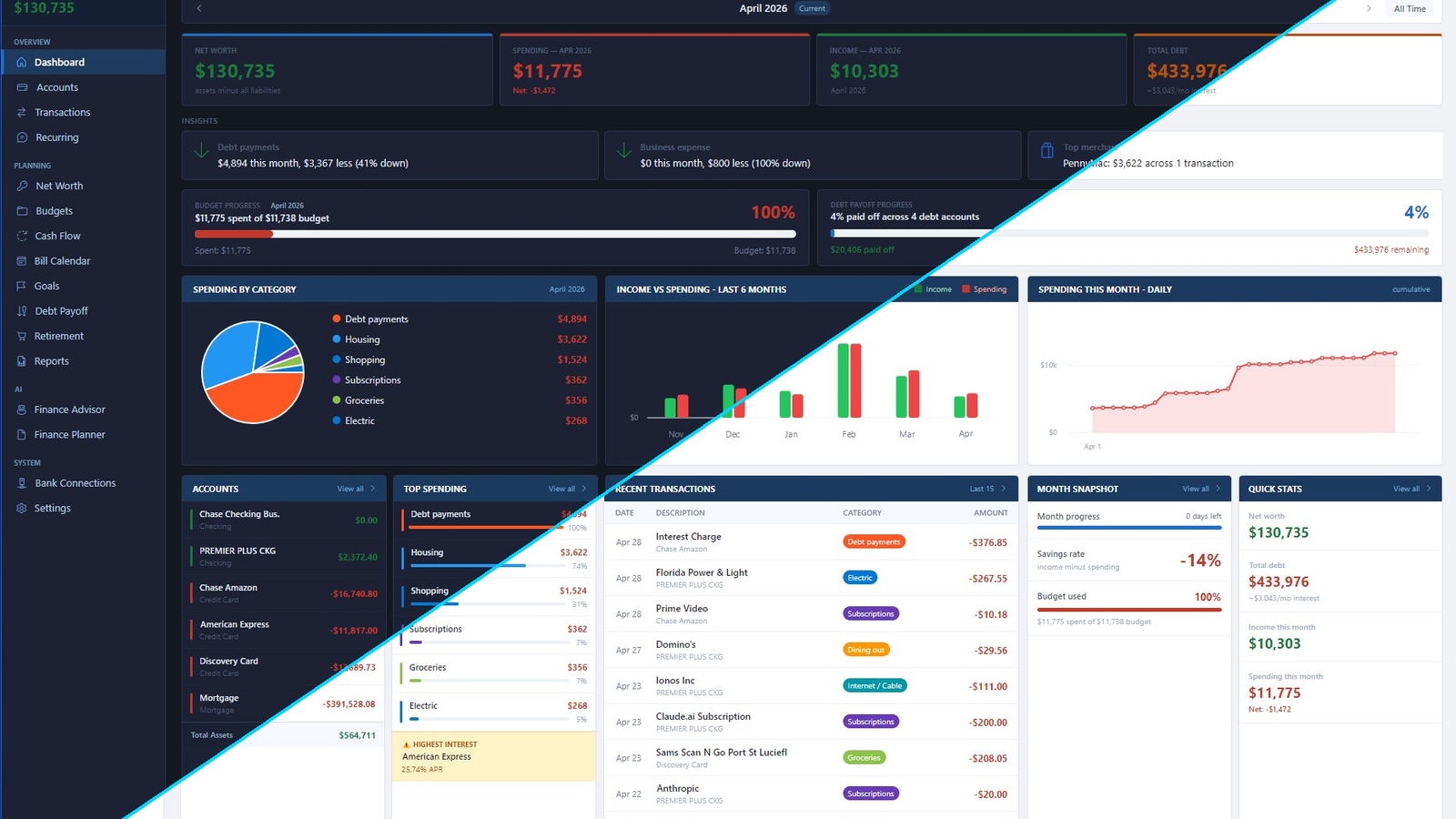Viewport: 1456px width, 819px height.
Task: Open Finance Advisor page
Action: [69, 409]
